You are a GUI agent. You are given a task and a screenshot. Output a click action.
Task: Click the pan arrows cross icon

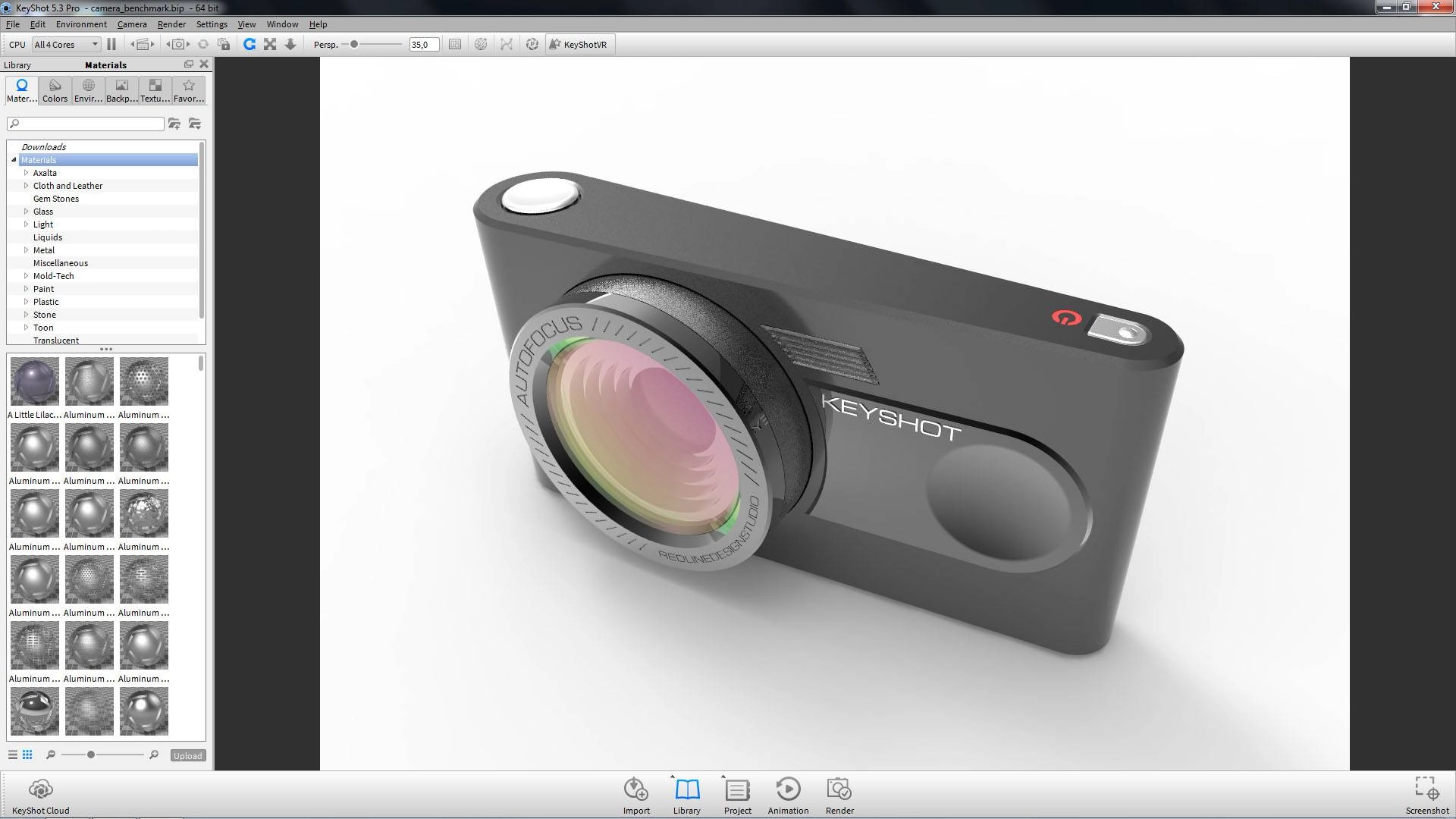pos(270,45)
